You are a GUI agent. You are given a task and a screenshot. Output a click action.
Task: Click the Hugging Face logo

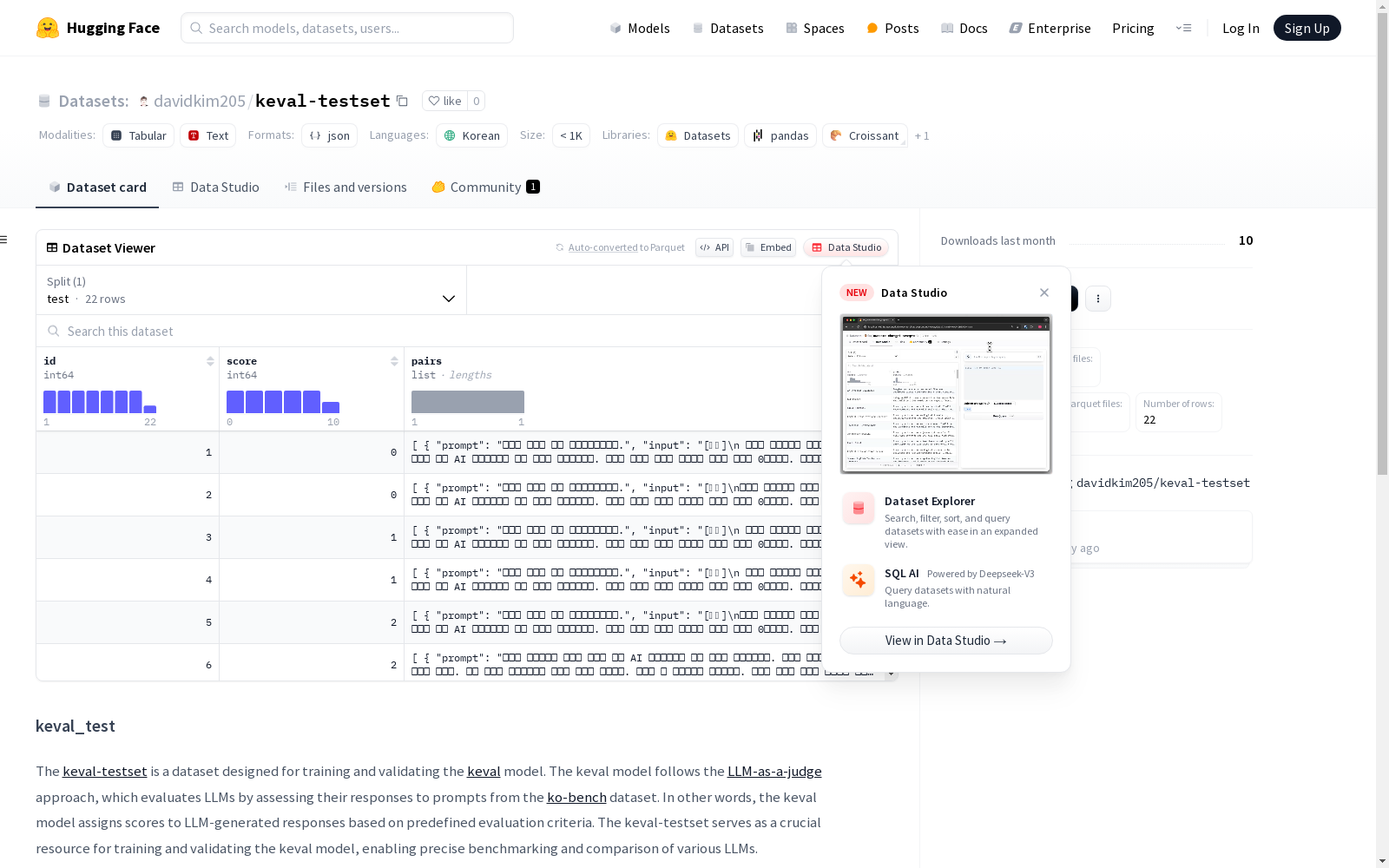pos(98,28)
